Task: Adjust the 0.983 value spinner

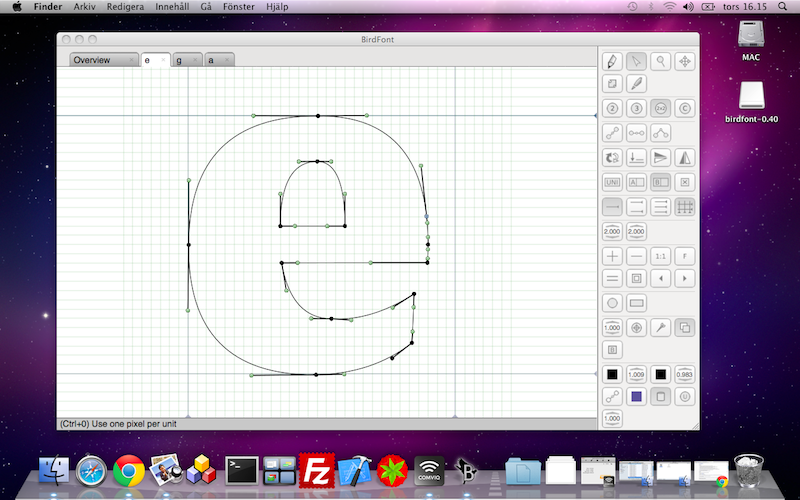Action: [685, 375]
